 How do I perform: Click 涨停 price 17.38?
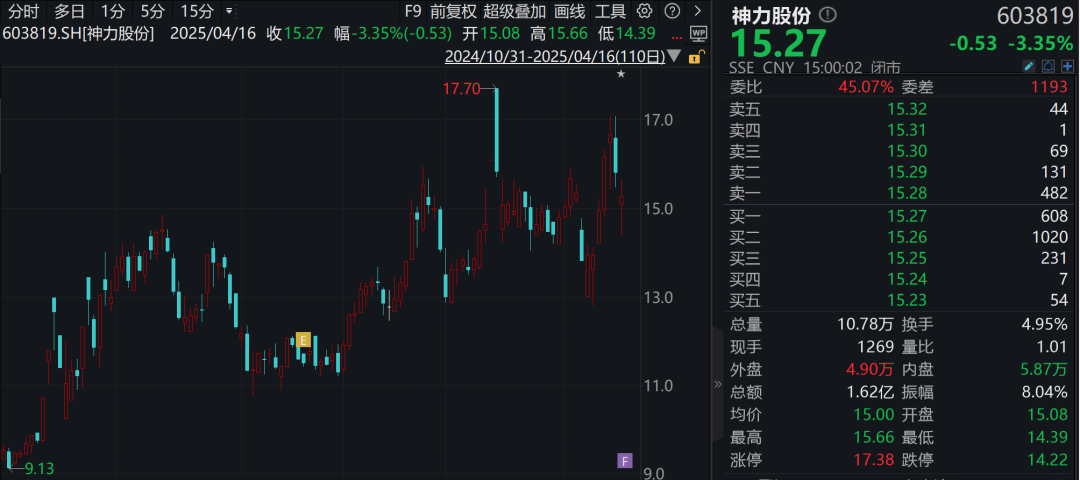point(873,459)
